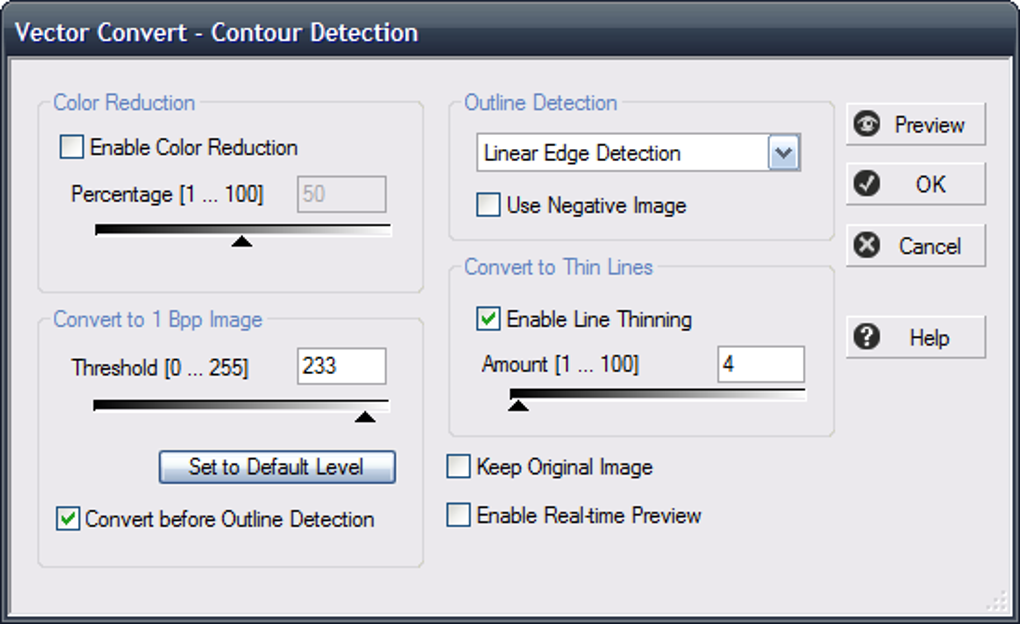1020x624 pixels.
Task: Disable the Enable Line Thinning checkbox
Action: pyautogui.click(x=488, y=320)
